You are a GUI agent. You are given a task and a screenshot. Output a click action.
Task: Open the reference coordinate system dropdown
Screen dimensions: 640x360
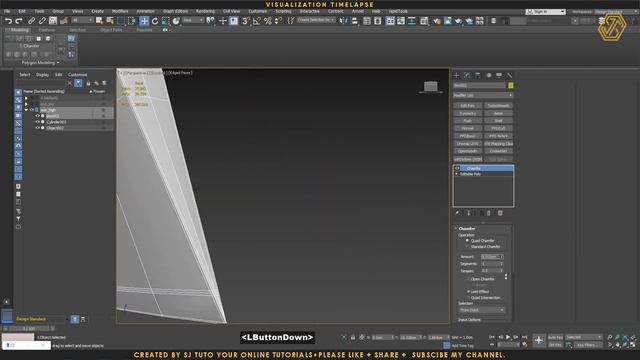pyautogui.click(x=193, y=20)
